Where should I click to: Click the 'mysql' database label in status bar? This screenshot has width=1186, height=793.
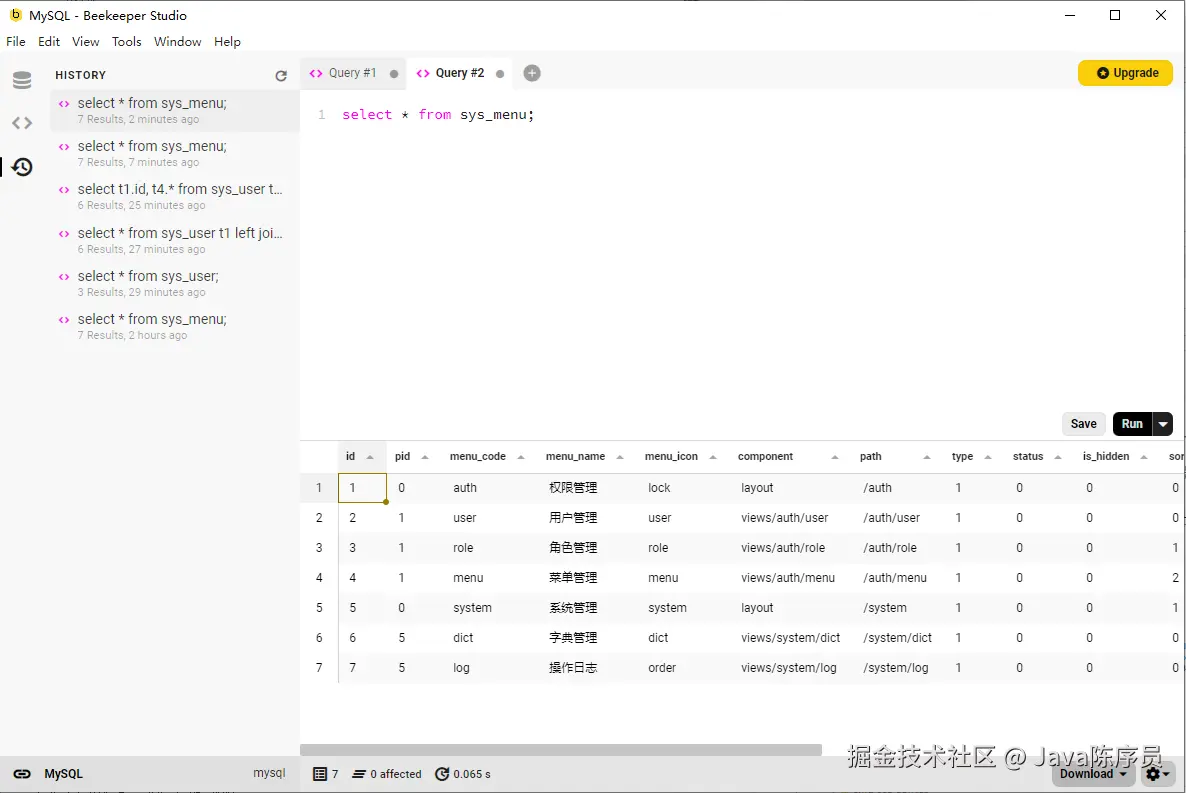pos(269,773)
